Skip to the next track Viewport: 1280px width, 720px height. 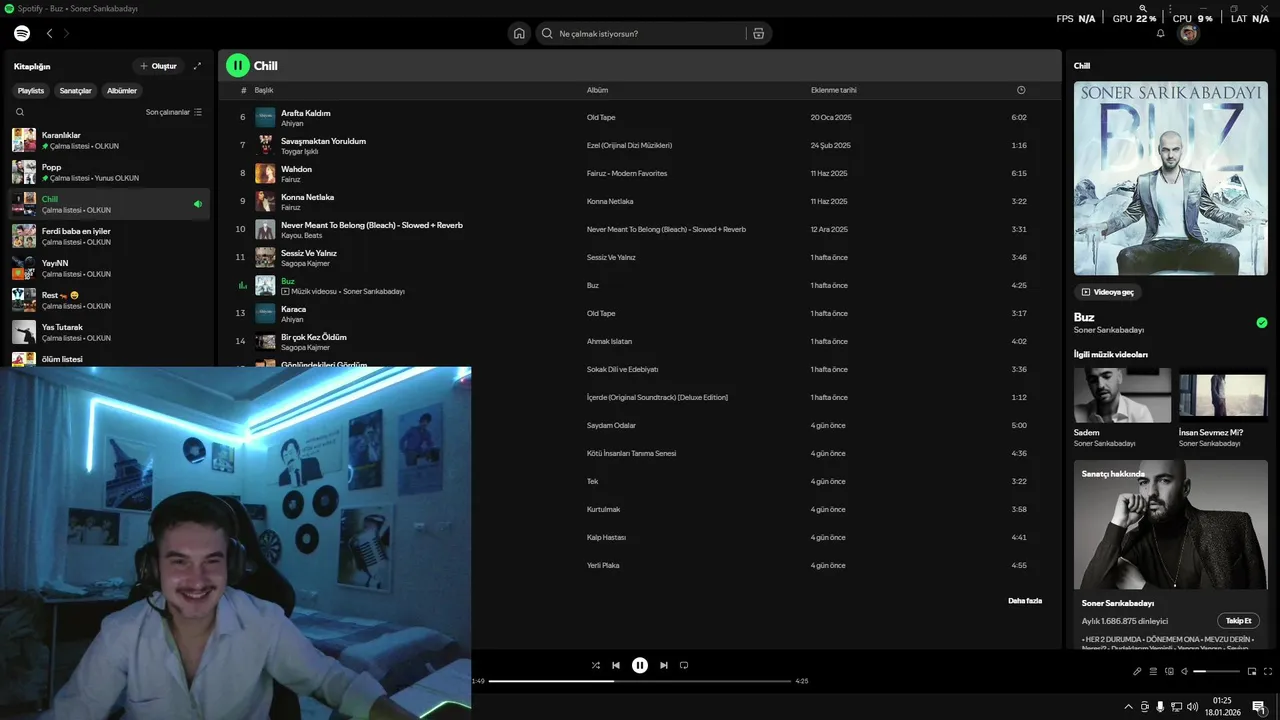pyautogui.click(x=664, y=665)
